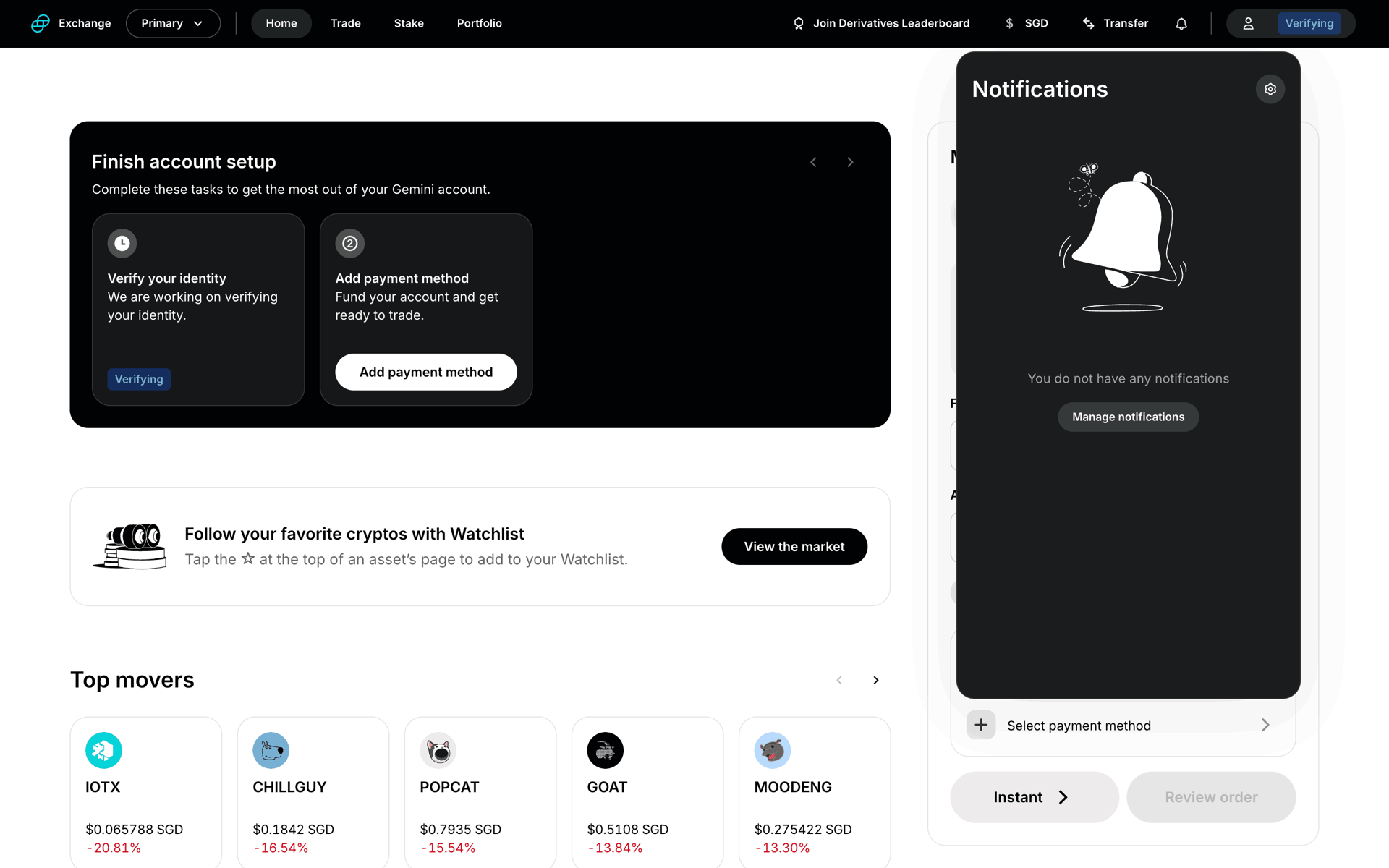The width and height of the screenshot is (1389, 868).
Task: Click the Exchange label in header
Action: coord(85,23)
